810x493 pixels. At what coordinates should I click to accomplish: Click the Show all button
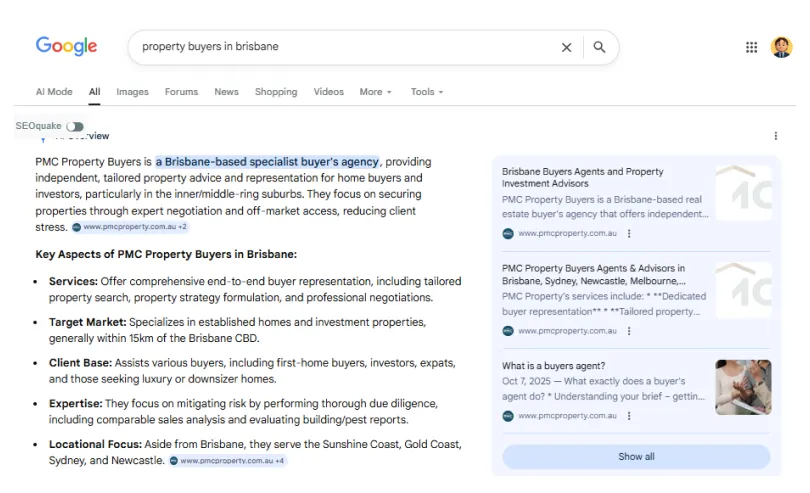pyautogui.click(x=636, y=457)
